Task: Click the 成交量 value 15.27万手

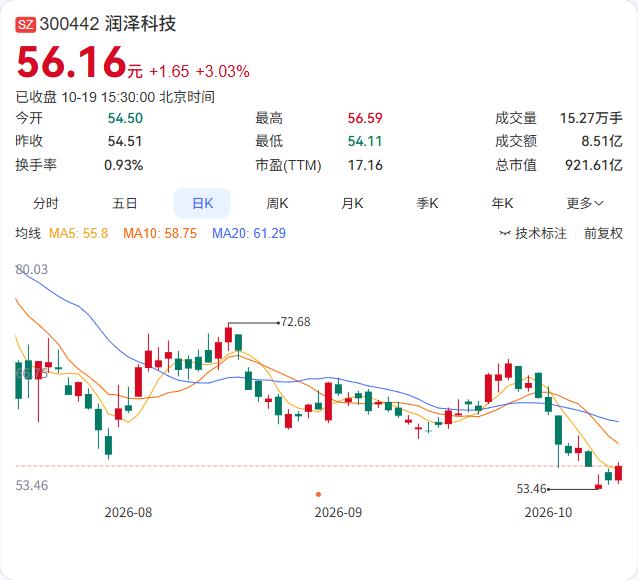Action: point(591,118)
